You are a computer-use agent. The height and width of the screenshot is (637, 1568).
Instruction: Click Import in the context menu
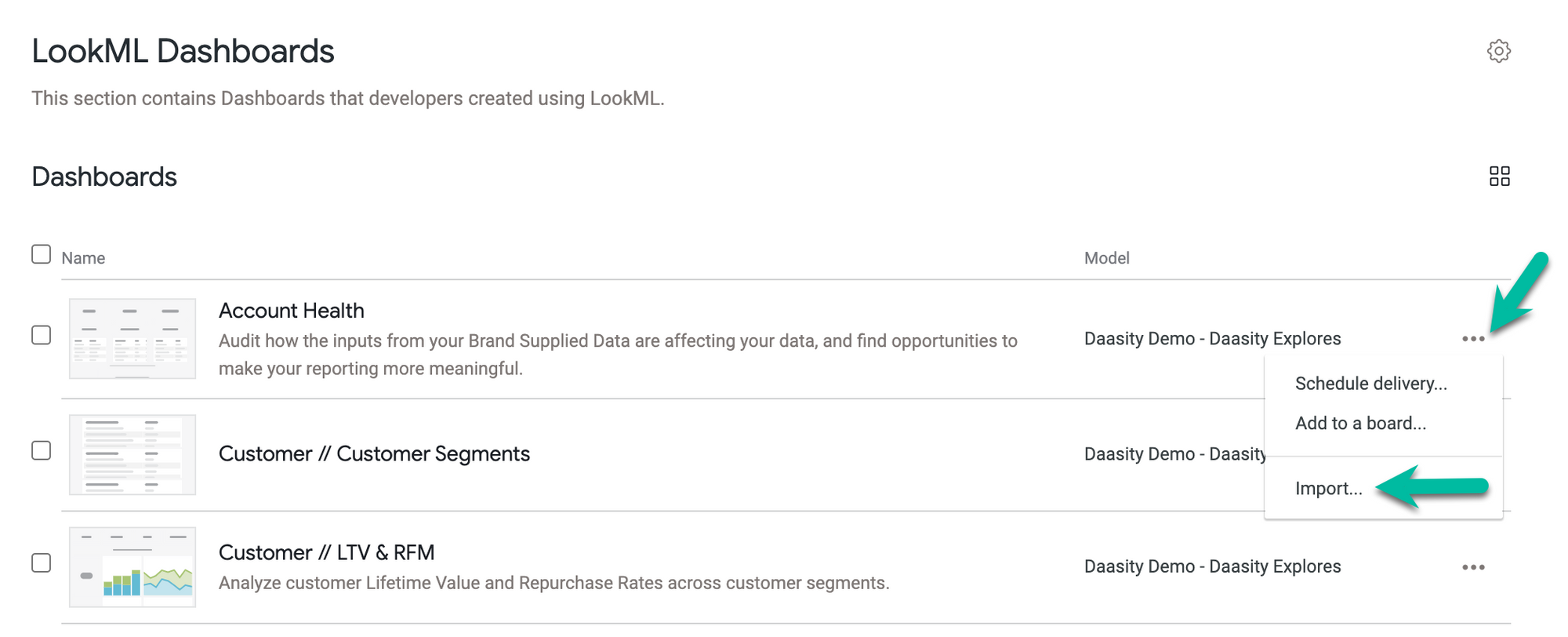coord(1328,489)
